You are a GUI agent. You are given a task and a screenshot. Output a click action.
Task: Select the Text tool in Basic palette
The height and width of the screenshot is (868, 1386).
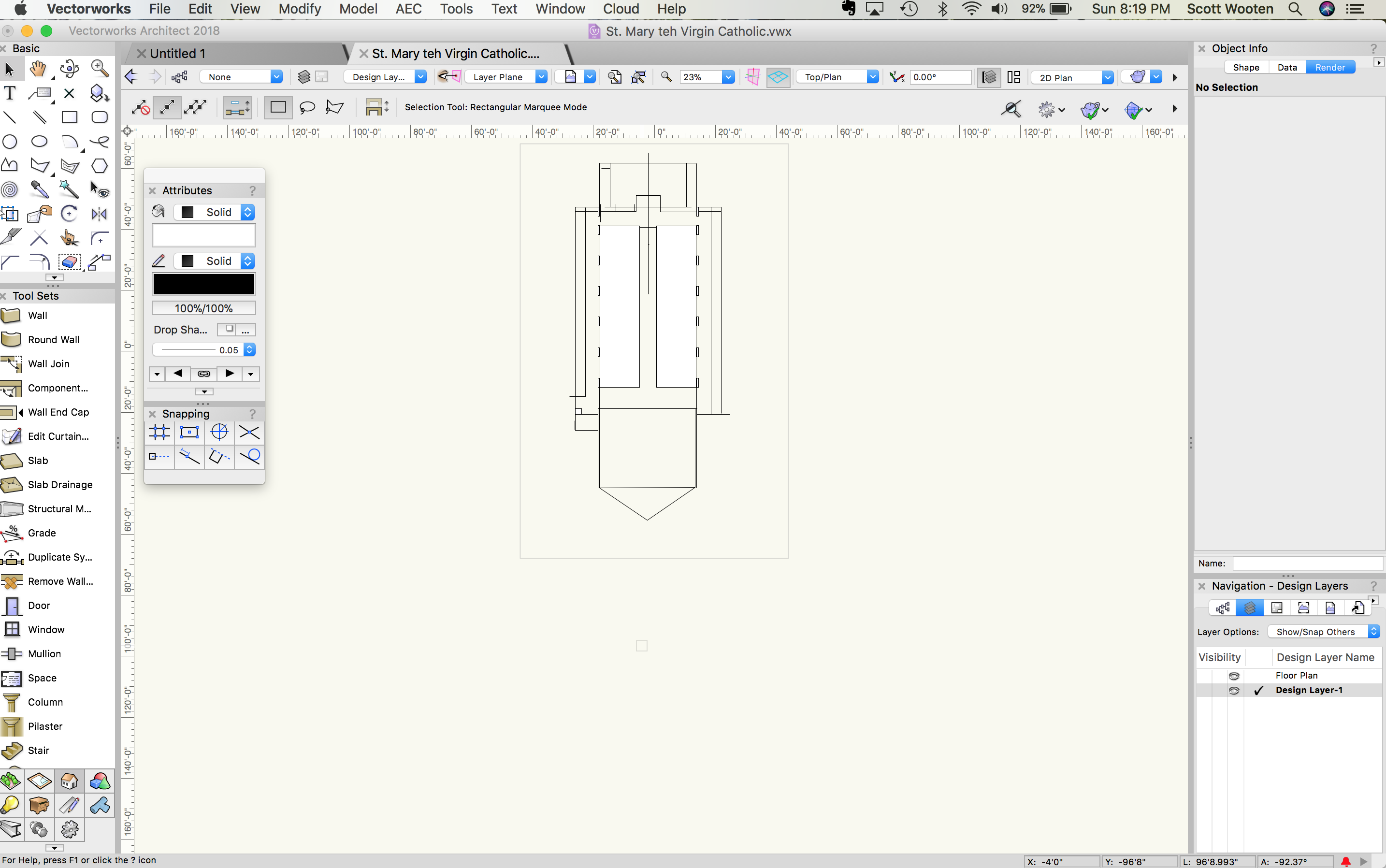[9, 92]
